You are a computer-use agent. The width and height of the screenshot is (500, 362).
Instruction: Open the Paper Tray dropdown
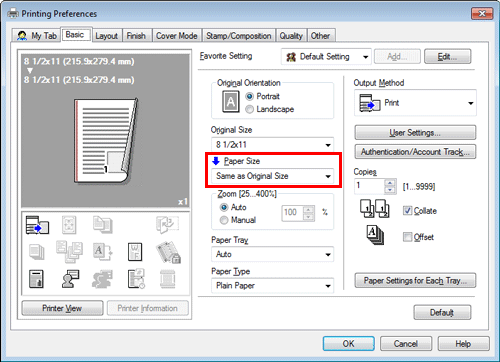(273, 254)
